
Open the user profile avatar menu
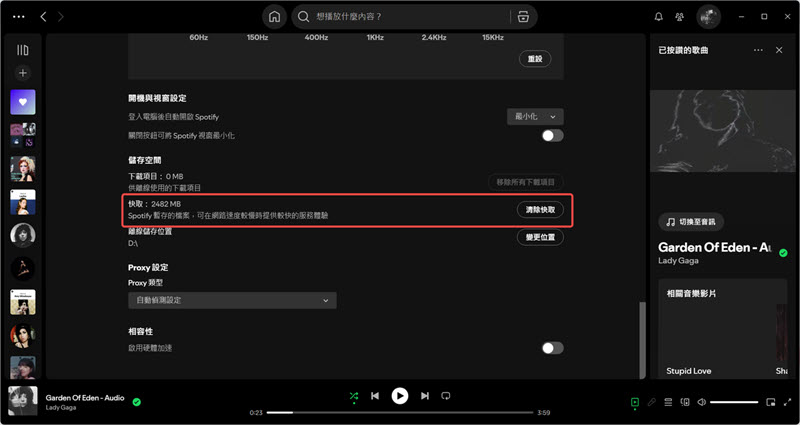tap(708, 17)
